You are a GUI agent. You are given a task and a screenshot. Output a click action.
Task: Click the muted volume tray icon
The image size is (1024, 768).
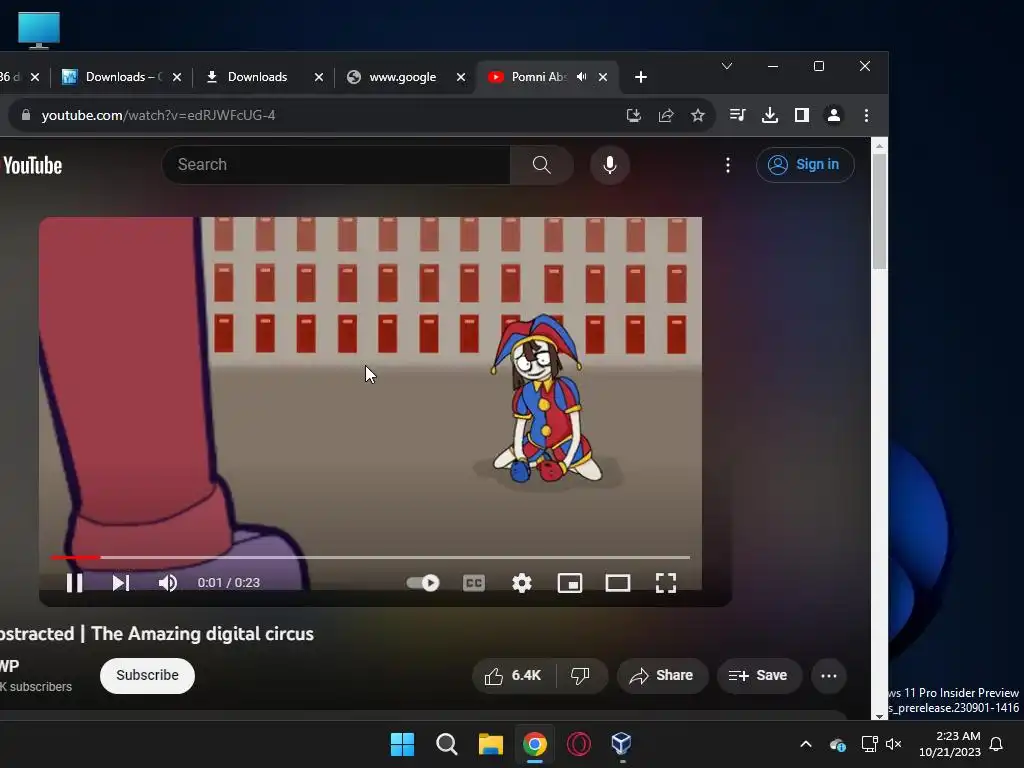pos(893,744)
